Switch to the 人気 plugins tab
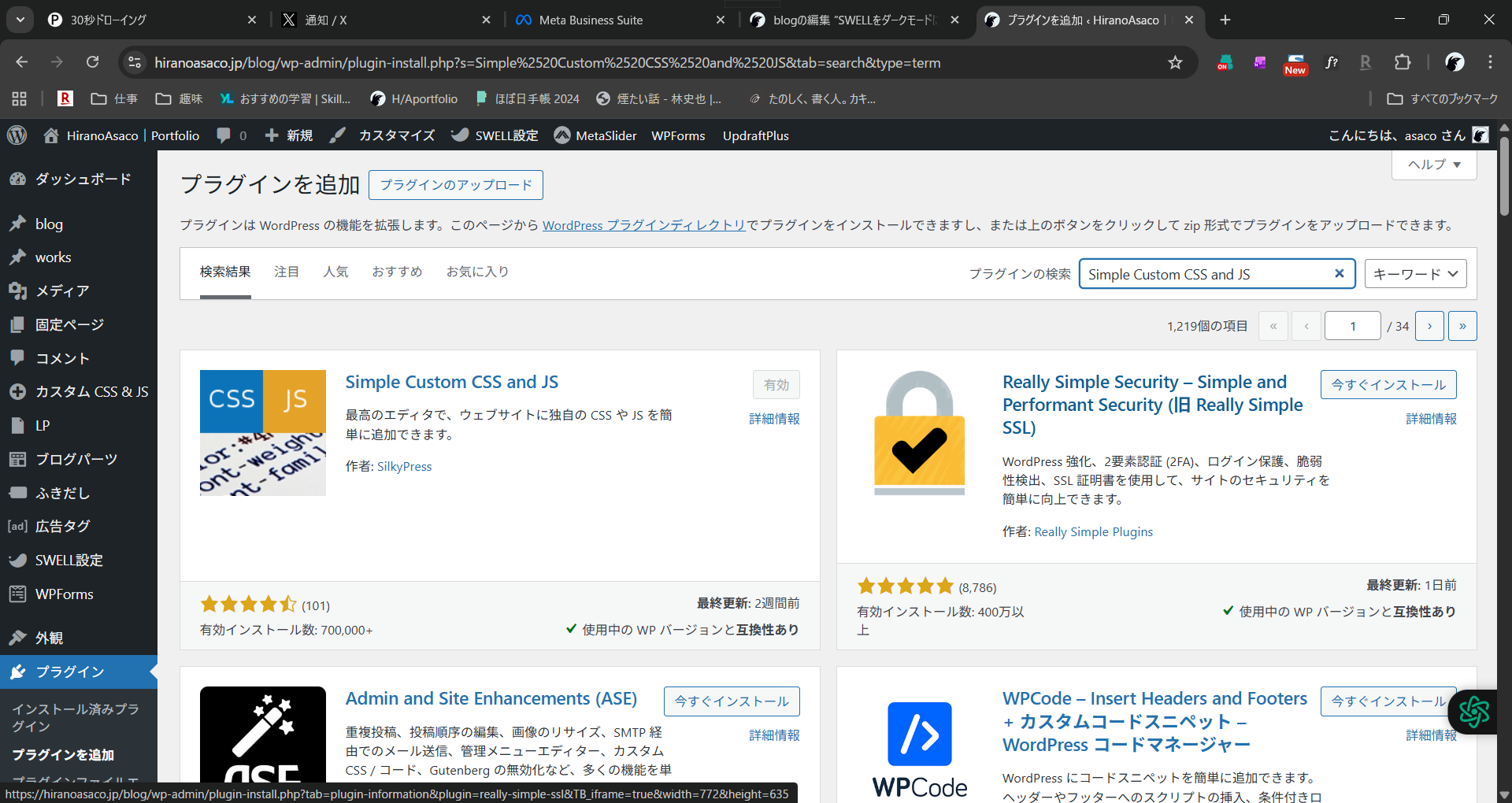The height and width of the screenshot is (803, 1512). [336, 271]
